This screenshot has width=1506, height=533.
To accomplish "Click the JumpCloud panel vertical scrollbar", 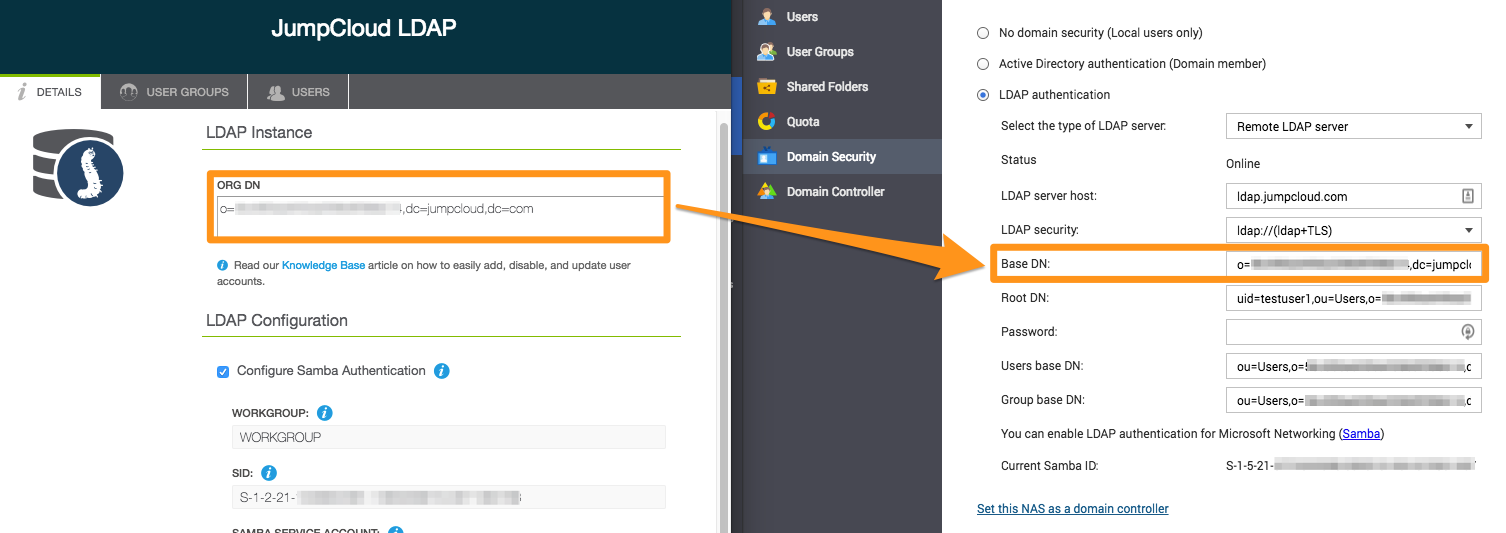I will click(723, 300).
